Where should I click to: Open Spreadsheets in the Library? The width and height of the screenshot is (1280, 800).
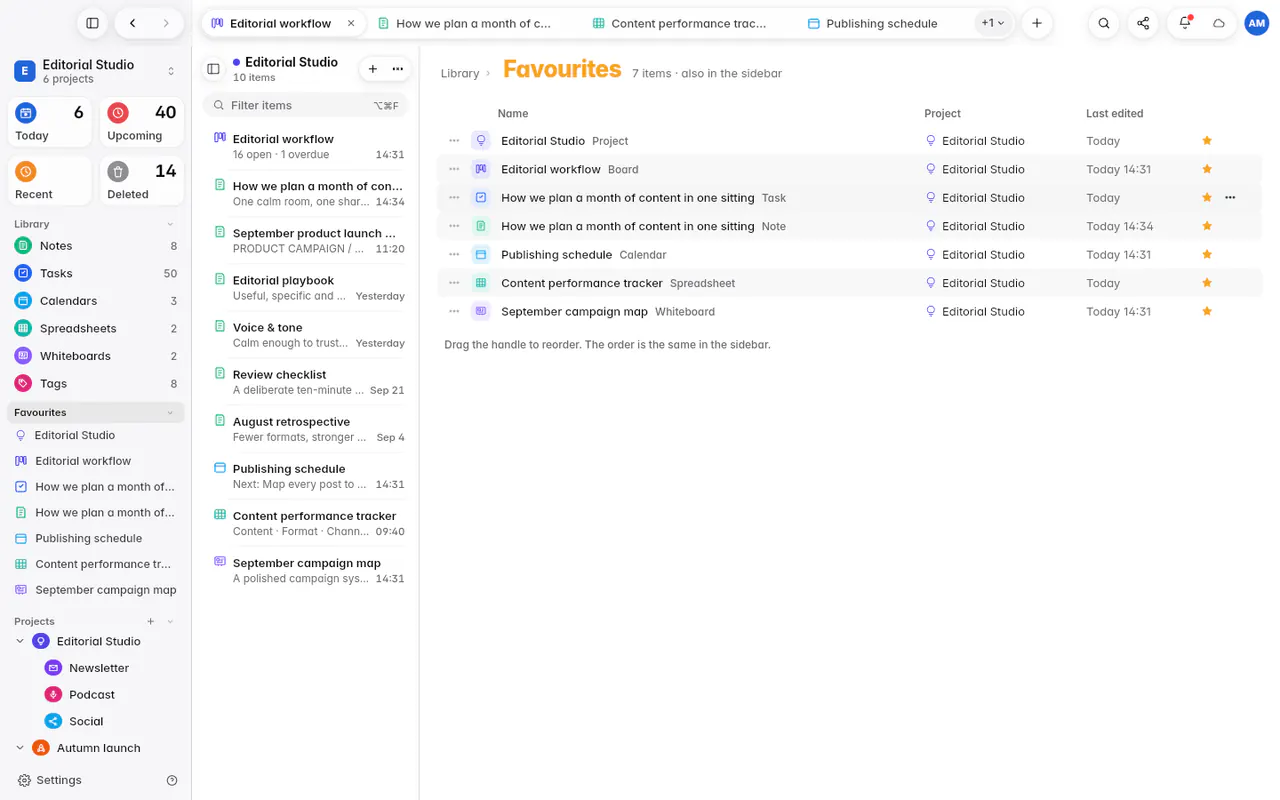click(x=96, y=328)
